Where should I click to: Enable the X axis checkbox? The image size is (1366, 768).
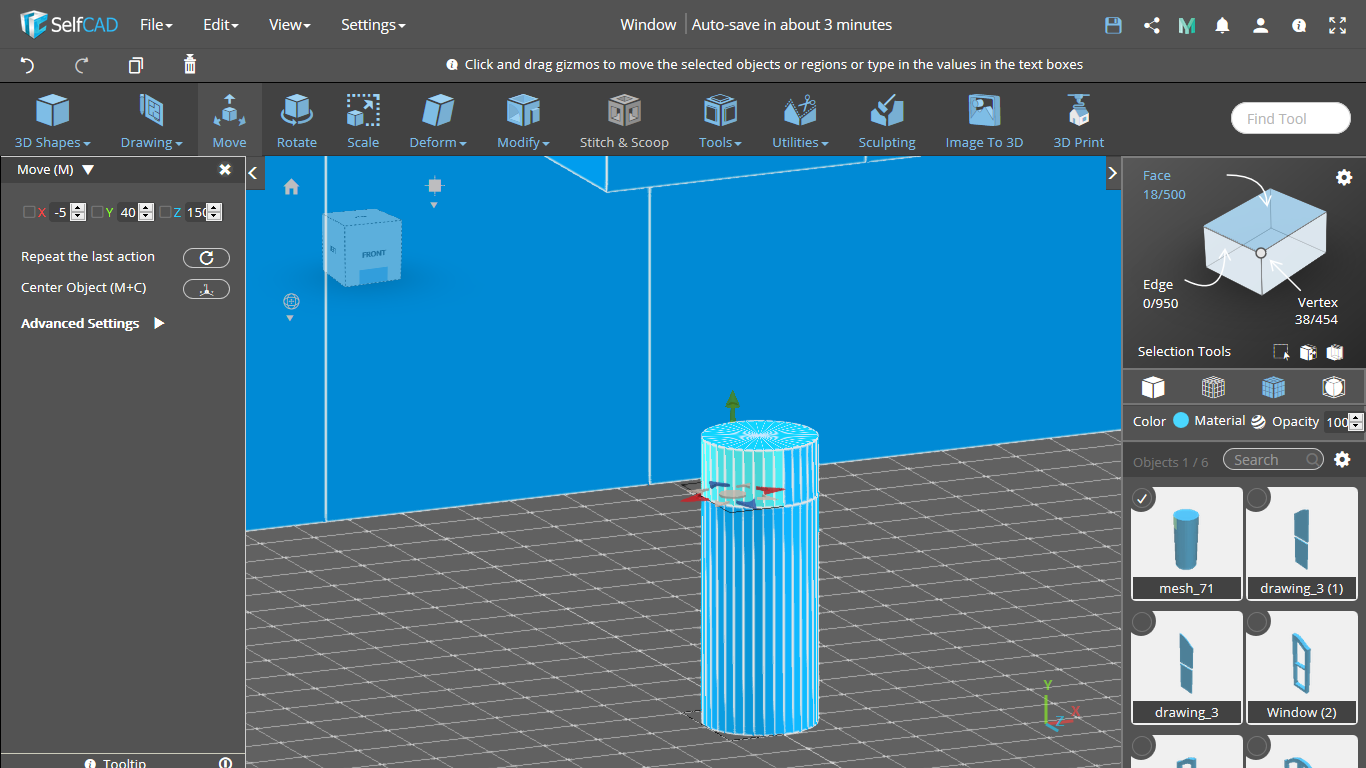[x=29, y=212]
